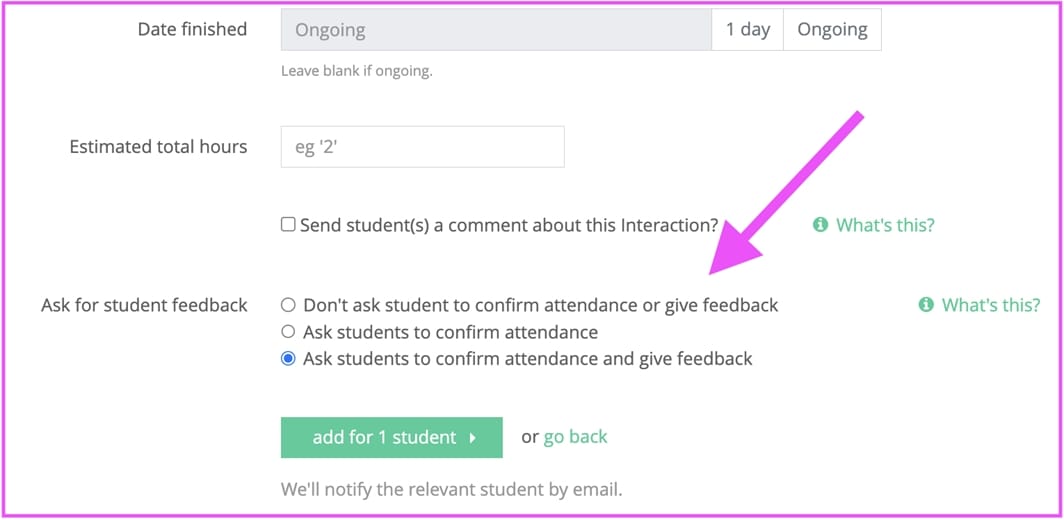Click the Ask for student feedback label
The height and width of the screenshot is (520, 1064).
point(145,305)
